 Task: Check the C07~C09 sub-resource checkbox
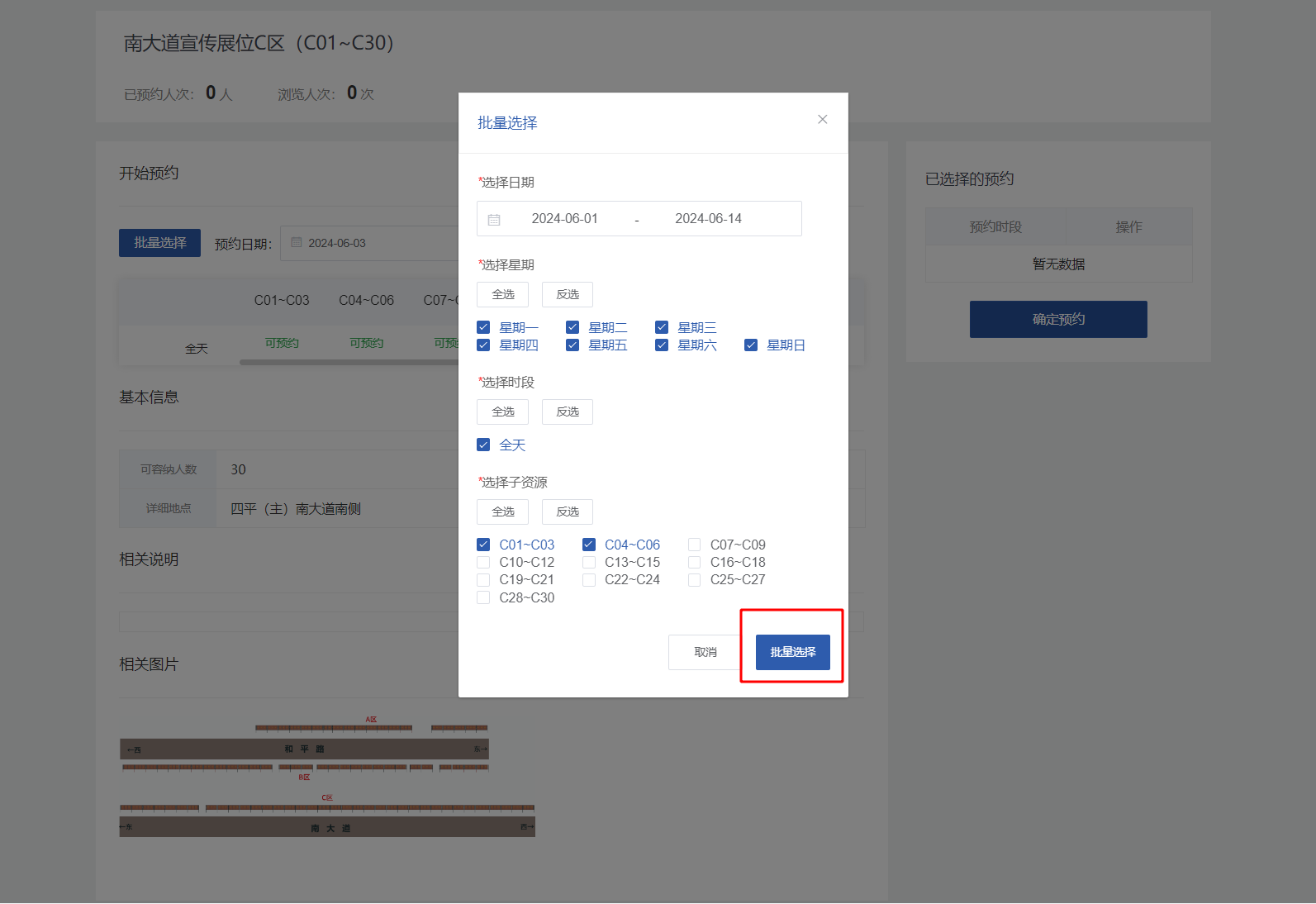pyautogui.click(x=695, y=545)
